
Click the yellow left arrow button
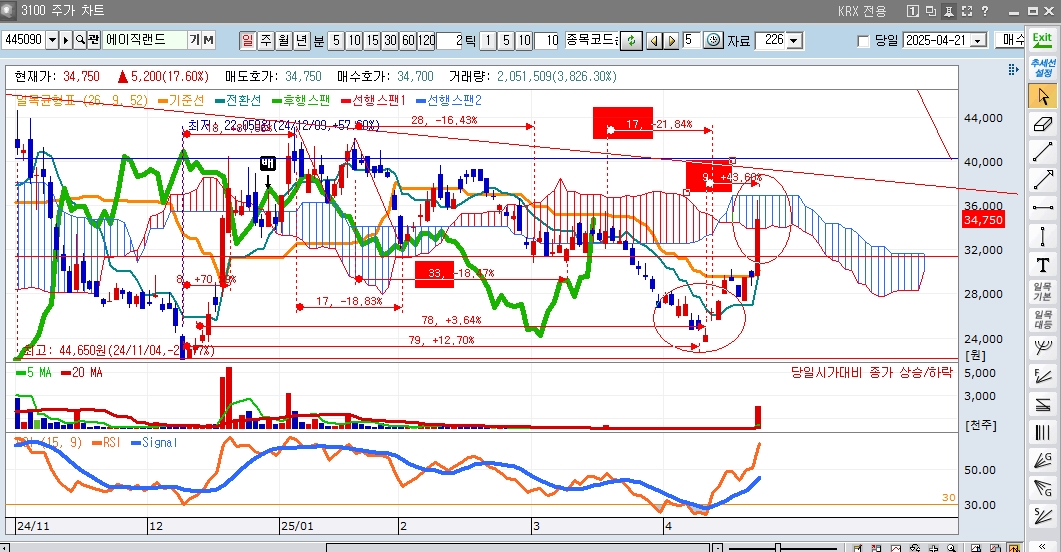pyautogui.click(x=654, y=41)
